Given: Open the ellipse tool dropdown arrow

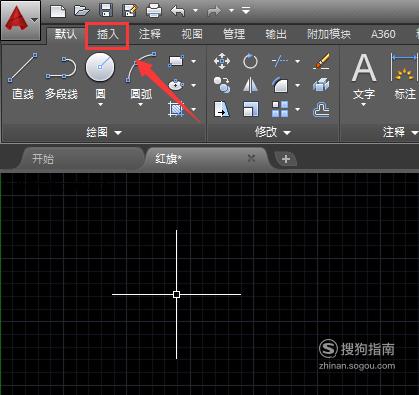Looking at the screenshot, I should pyautogui.click(x=194, y=85).
